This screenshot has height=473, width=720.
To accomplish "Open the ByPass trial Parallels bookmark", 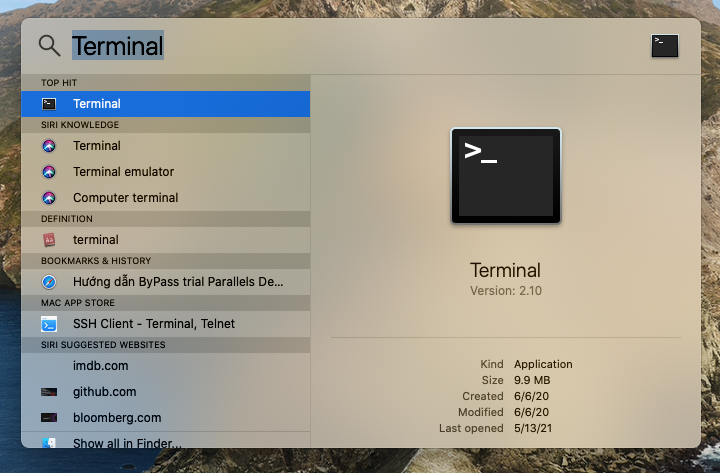I will click(178, 282).
